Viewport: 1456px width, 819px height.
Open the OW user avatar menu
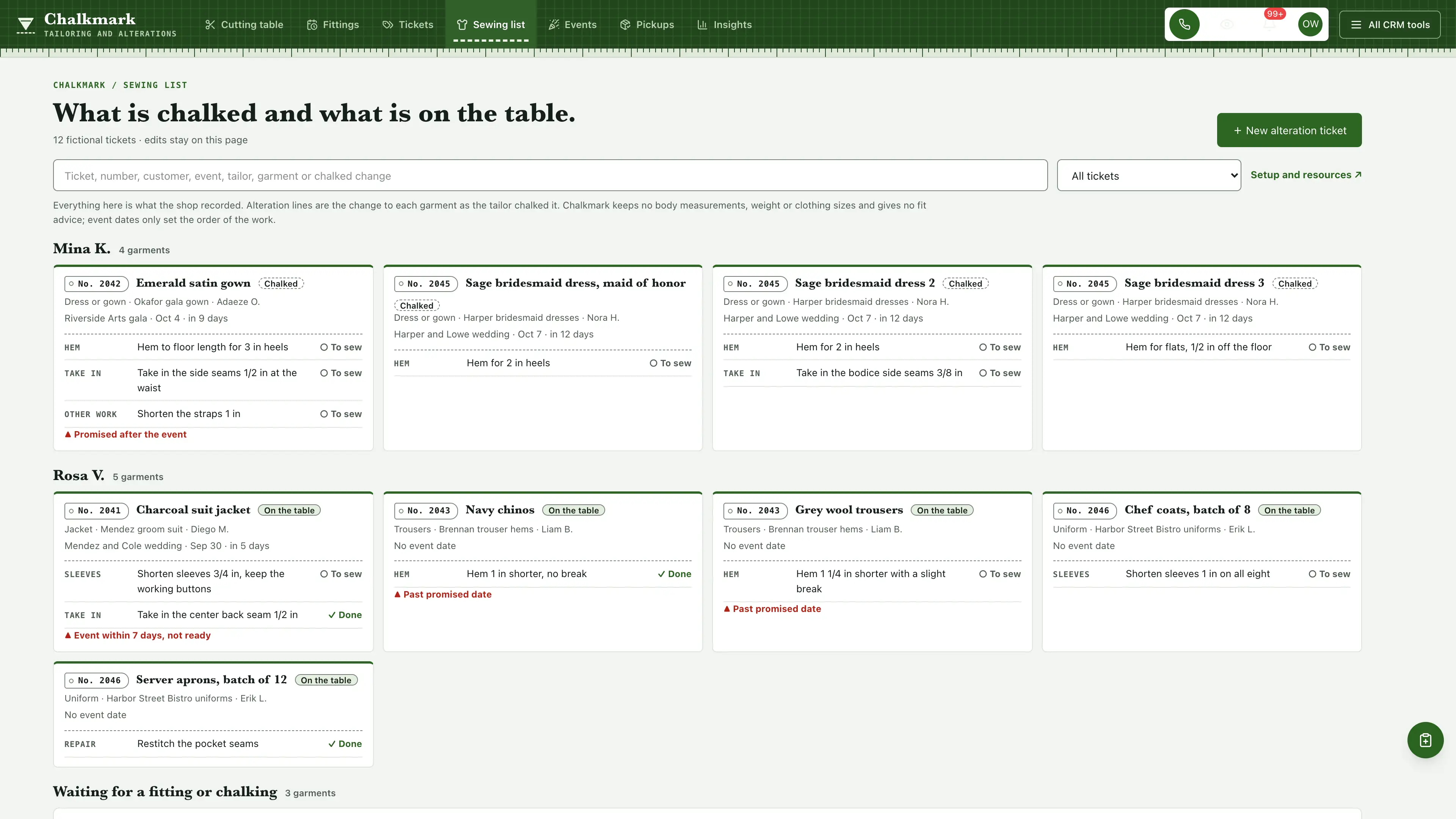click(x=1310, y=24)
